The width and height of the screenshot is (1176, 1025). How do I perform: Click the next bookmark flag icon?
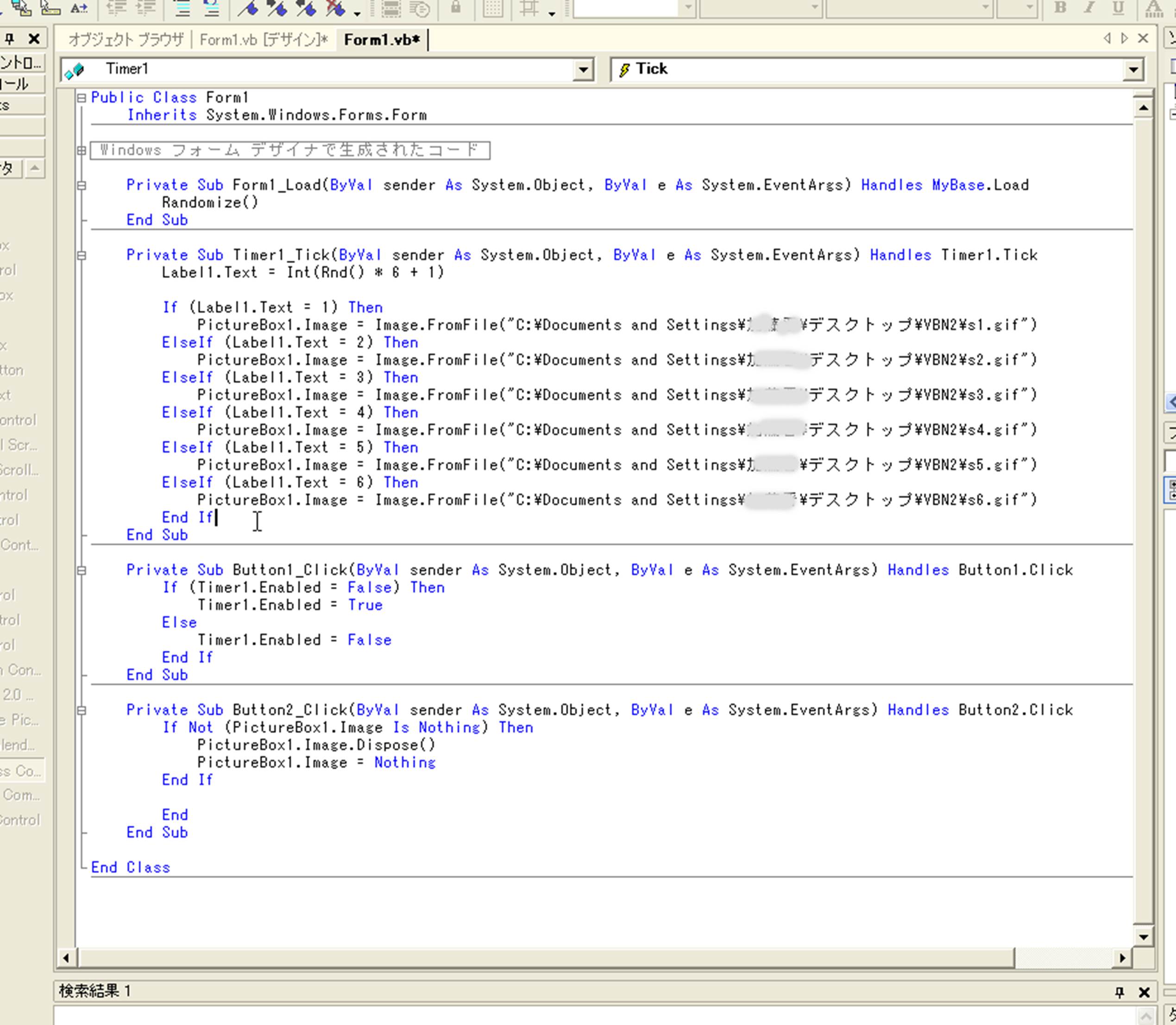pos(277,8)
